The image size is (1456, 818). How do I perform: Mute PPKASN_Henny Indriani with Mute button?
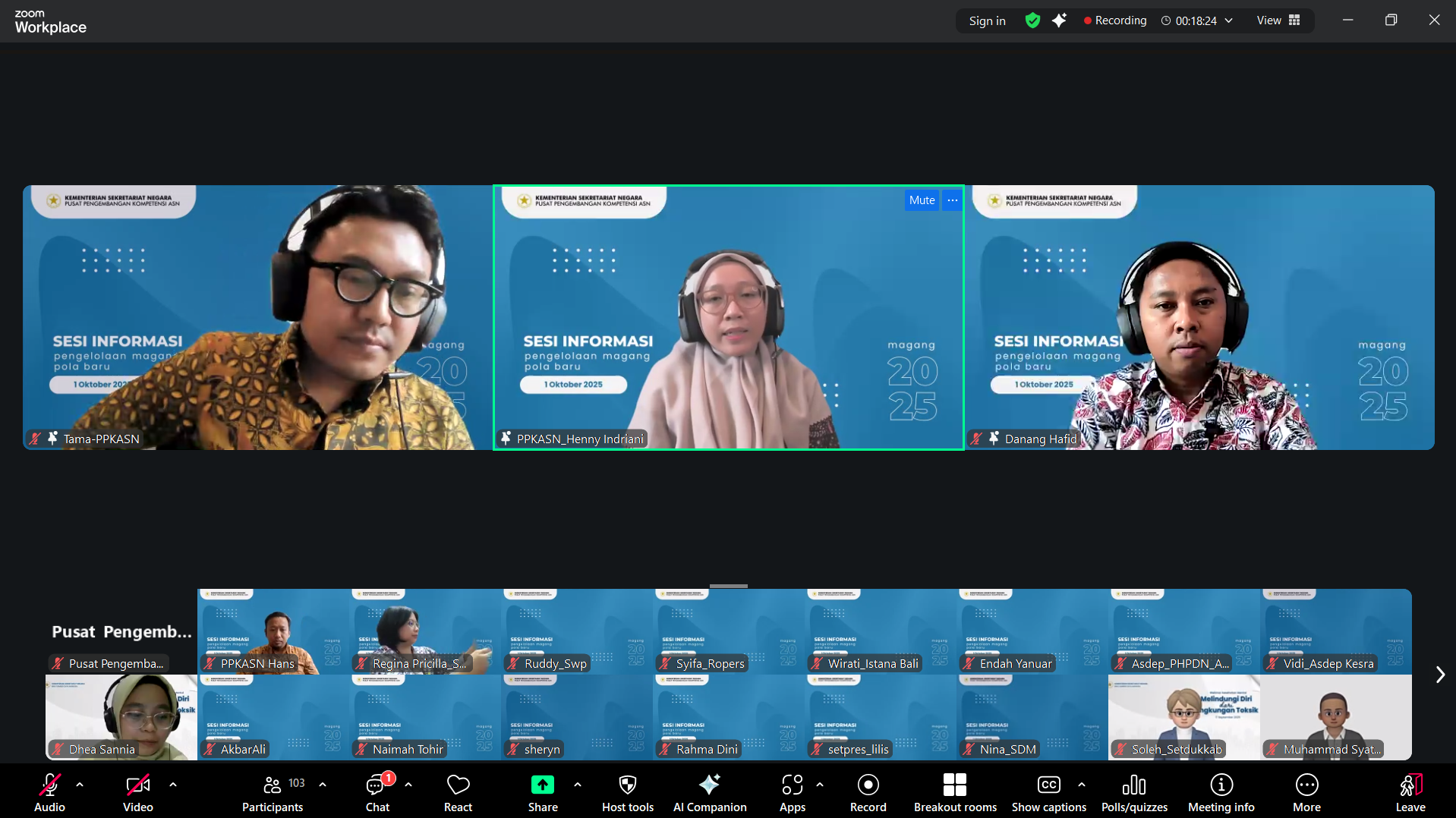pos(922,200)
